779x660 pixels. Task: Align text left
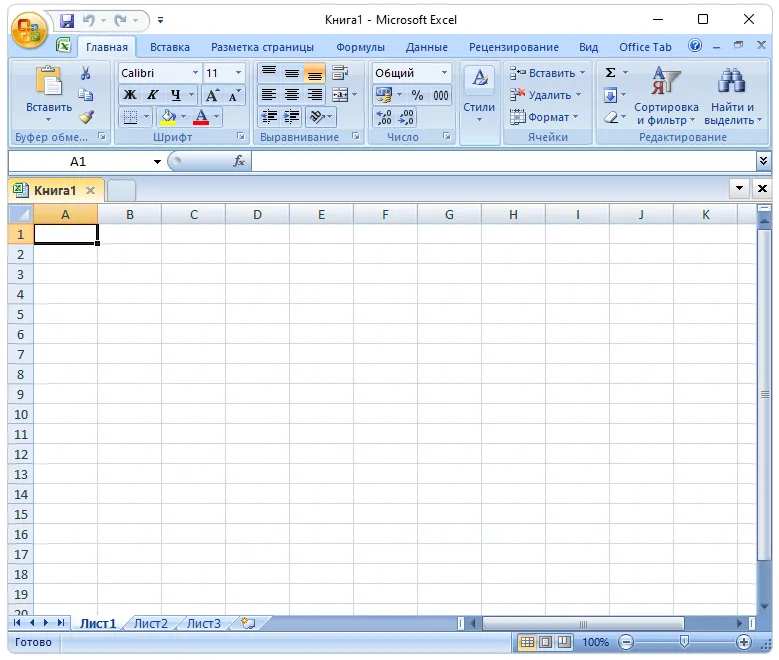coord(269,94)
